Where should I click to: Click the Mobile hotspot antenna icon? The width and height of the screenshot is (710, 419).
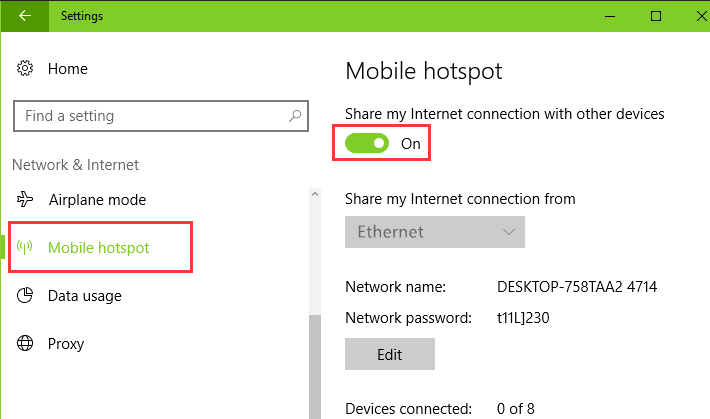tap(25, 247)
